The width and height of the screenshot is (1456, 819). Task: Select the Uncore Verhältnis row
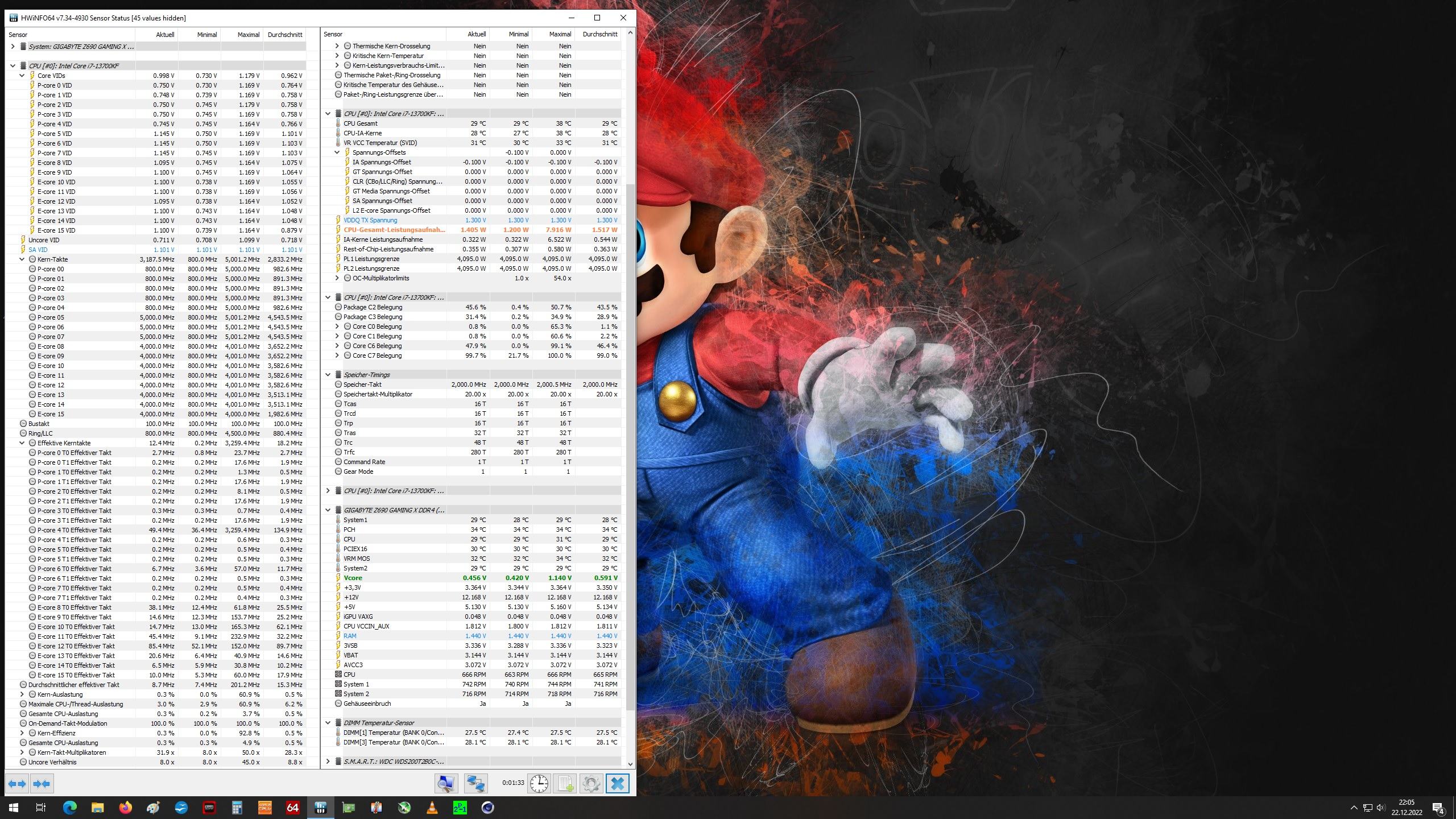coord(156,762)
